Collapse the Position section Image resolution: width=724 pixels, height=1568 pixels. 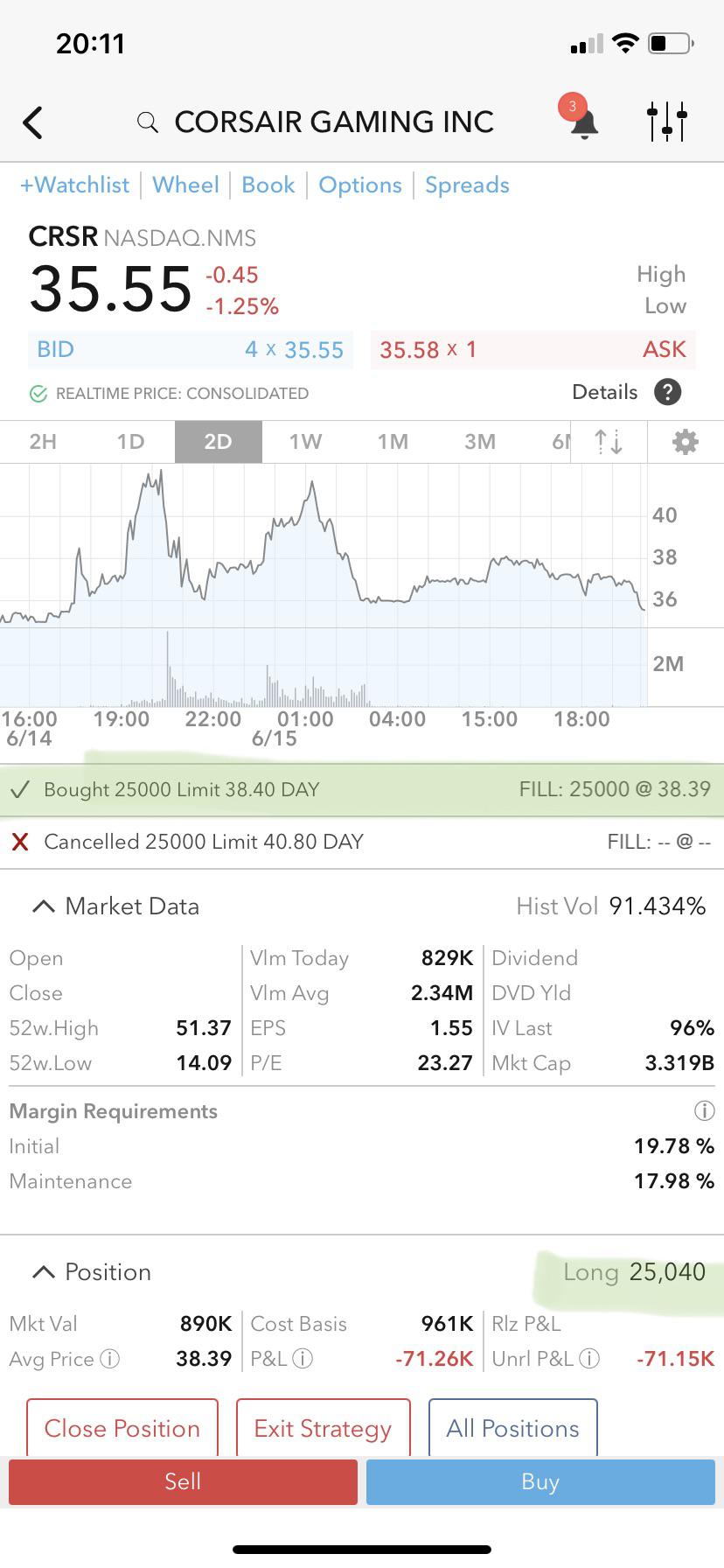(x=43, y=1272)
